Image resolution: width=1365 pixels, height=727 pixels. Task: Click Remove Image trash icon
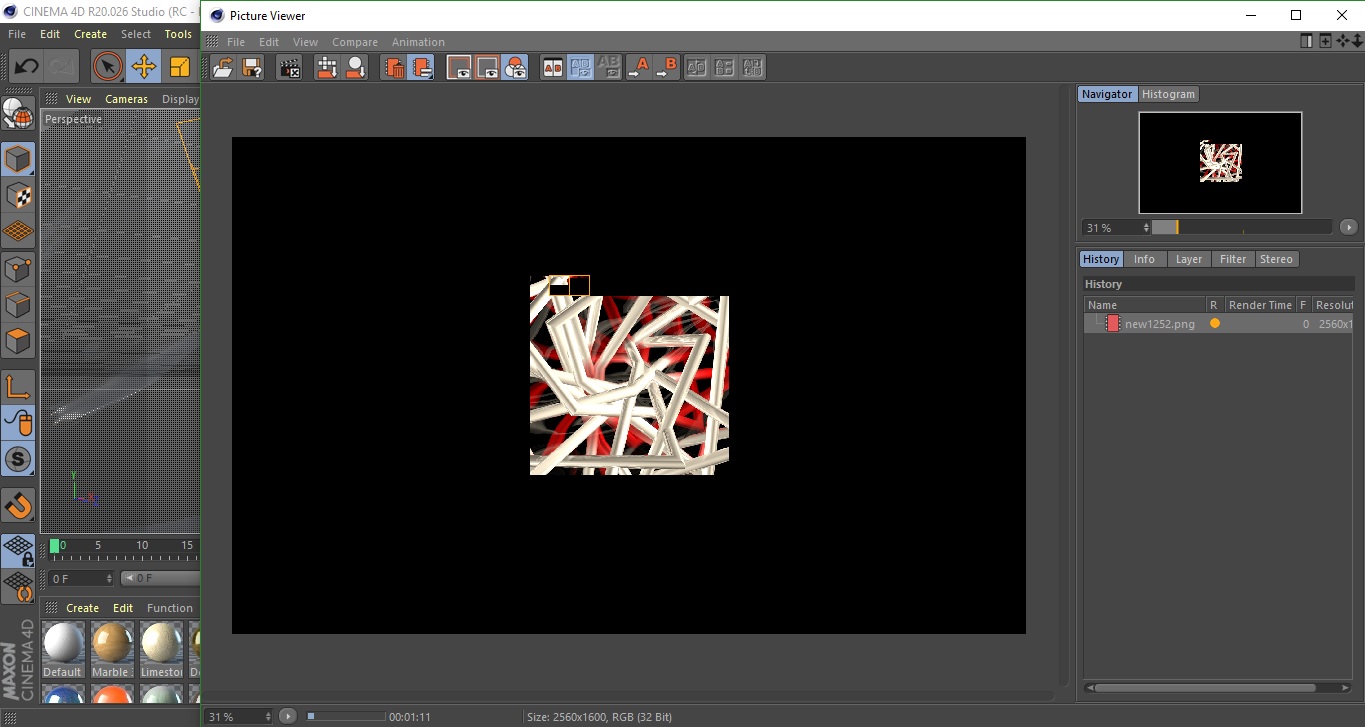tap(394, 68)
